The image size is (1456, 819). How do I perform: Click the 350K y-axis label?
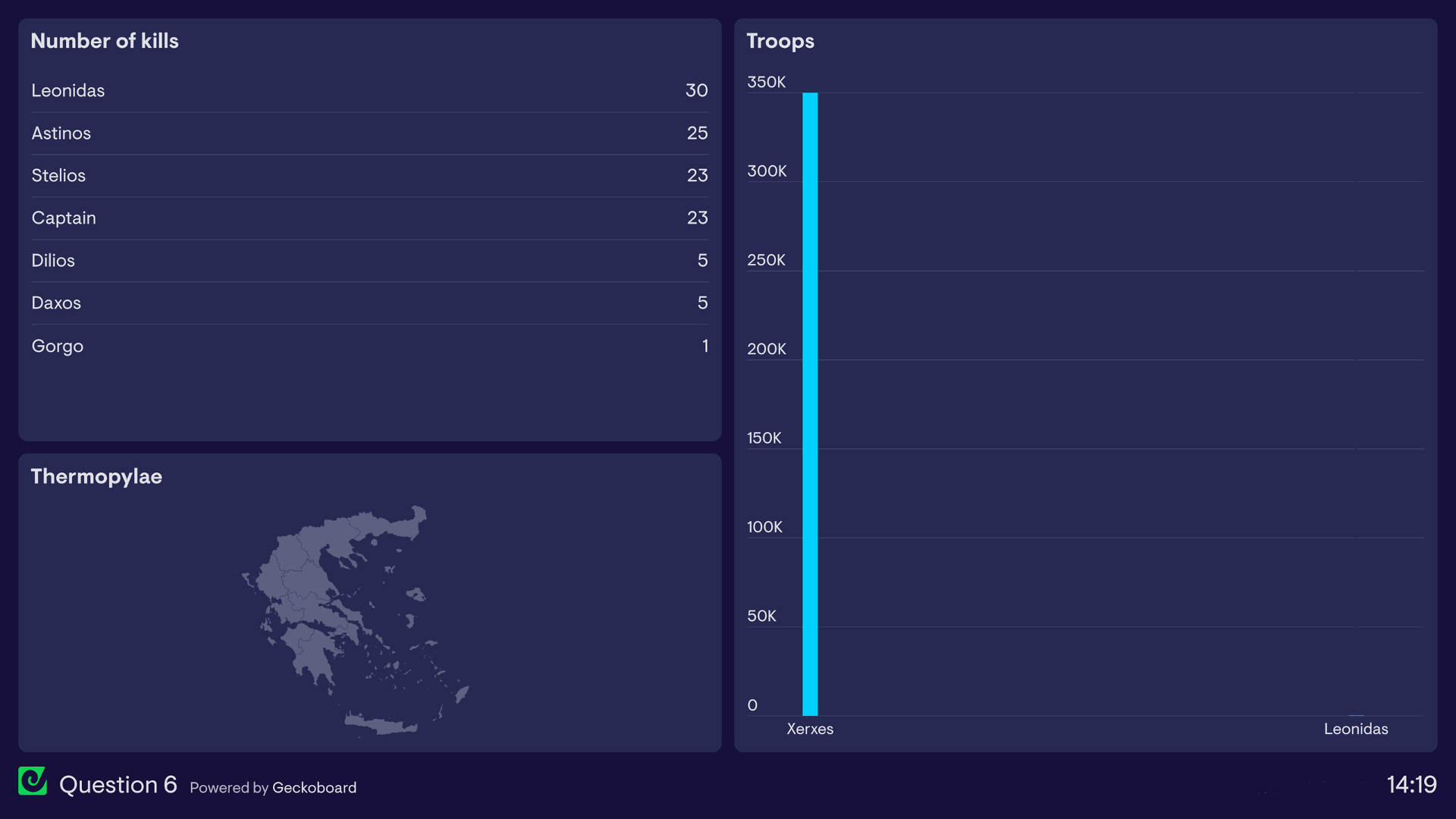(766, 82)
